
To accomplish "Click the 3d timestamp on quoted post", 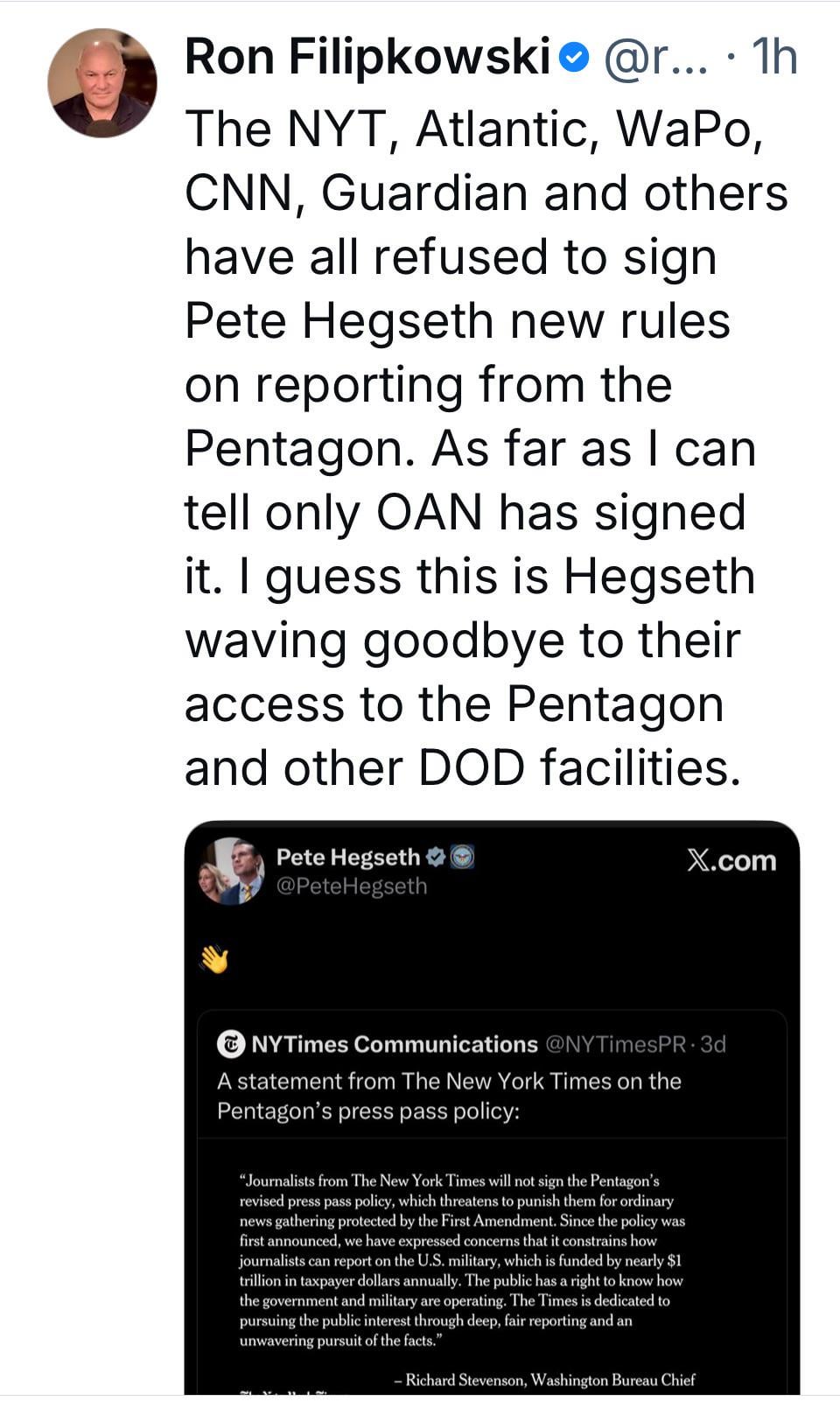I will [x=714, y=1044].
